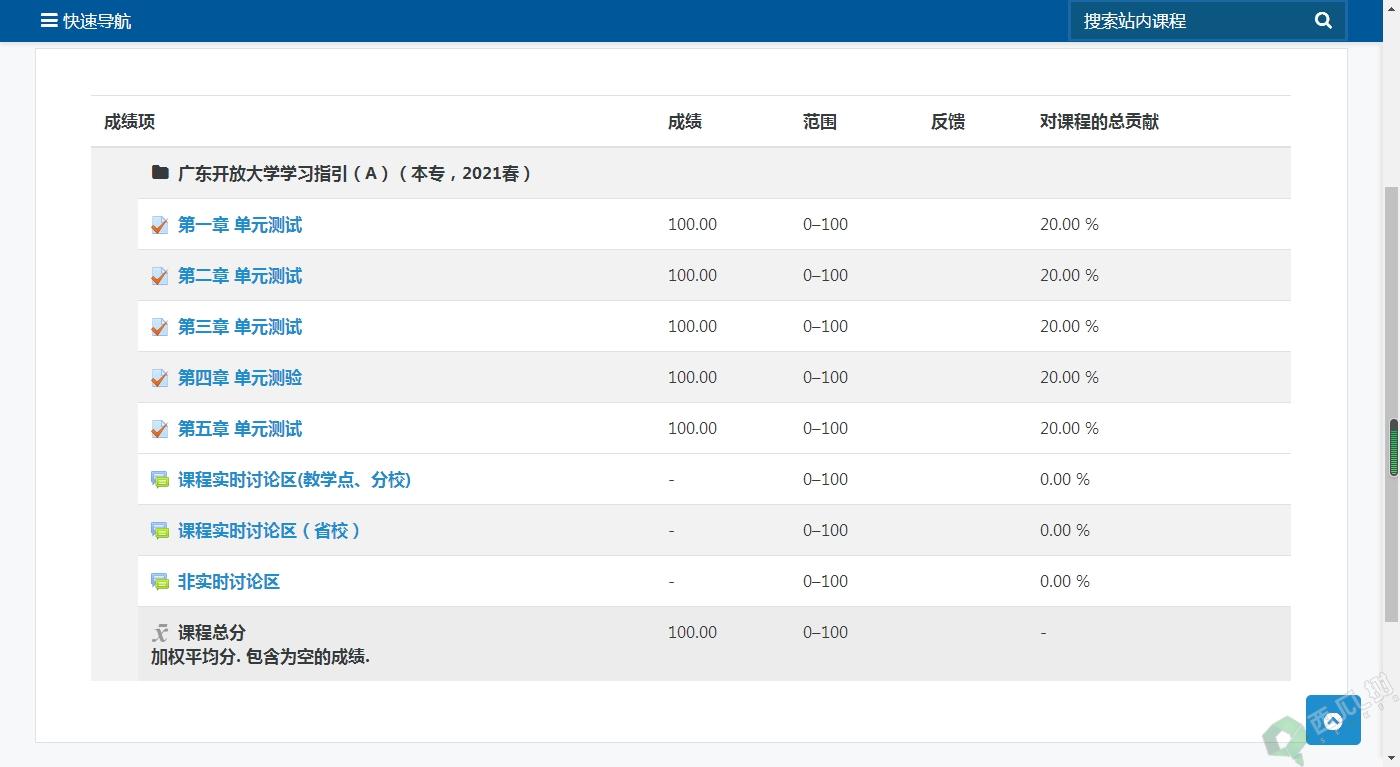Open the 第四章 单元测验 link
This screenshot has width=1400, height=767.
point(239,378)
